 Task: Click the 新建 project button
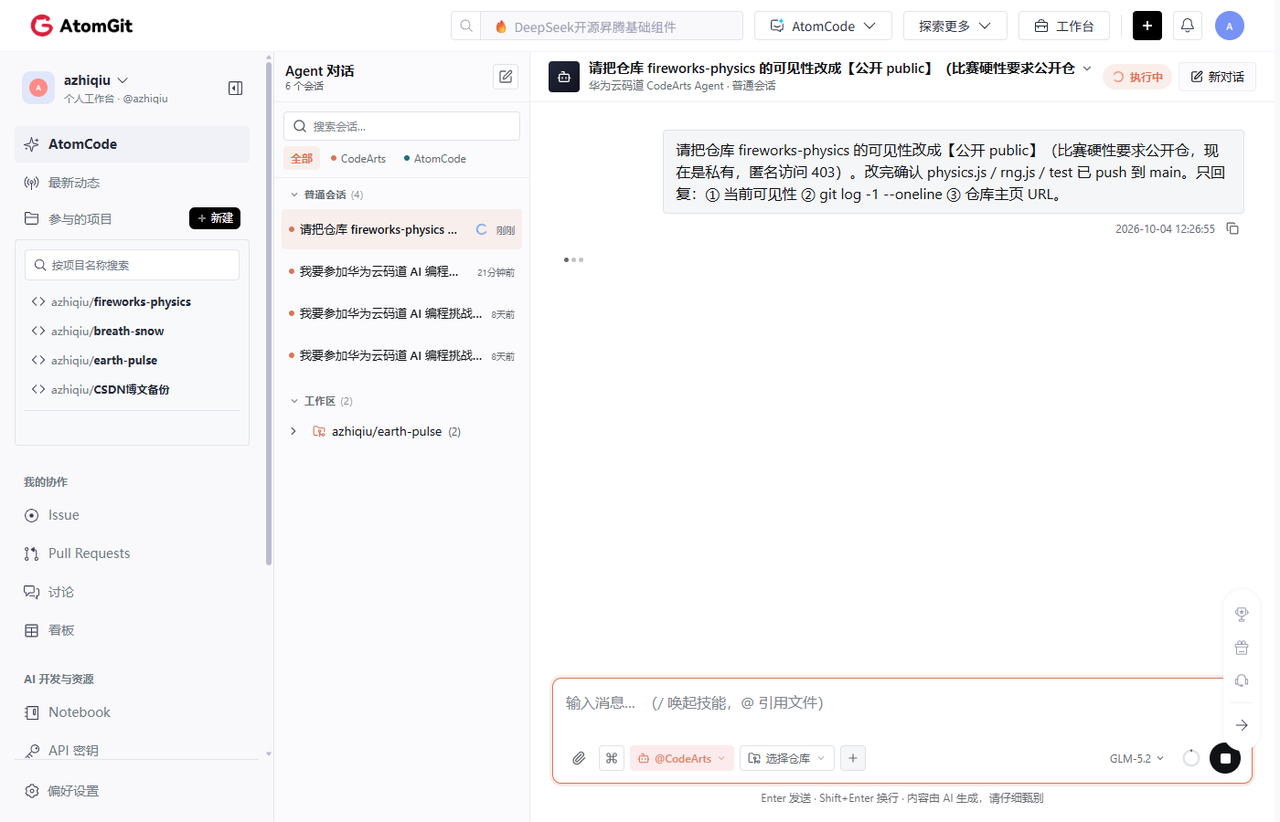215,218
